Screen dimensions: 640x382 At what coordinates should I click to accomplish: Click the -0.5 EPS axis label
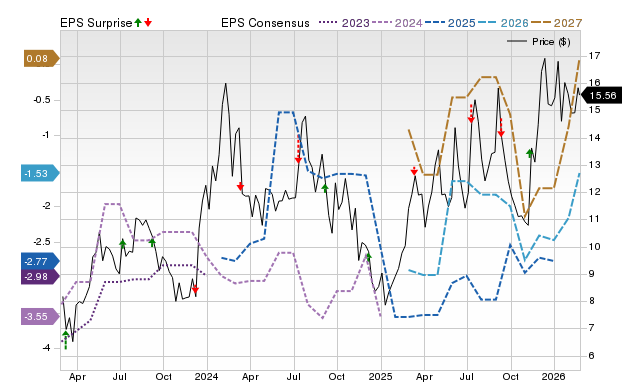[x=42, y=100]
